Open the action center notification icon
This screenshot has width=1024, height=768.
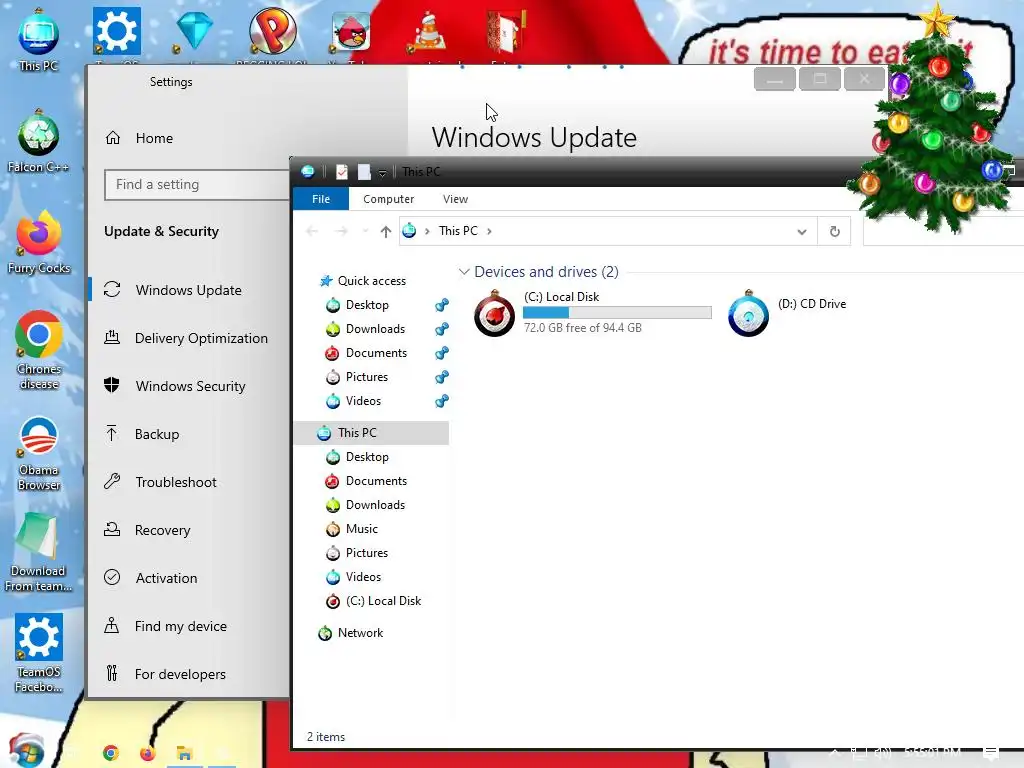tap(991, 753)
